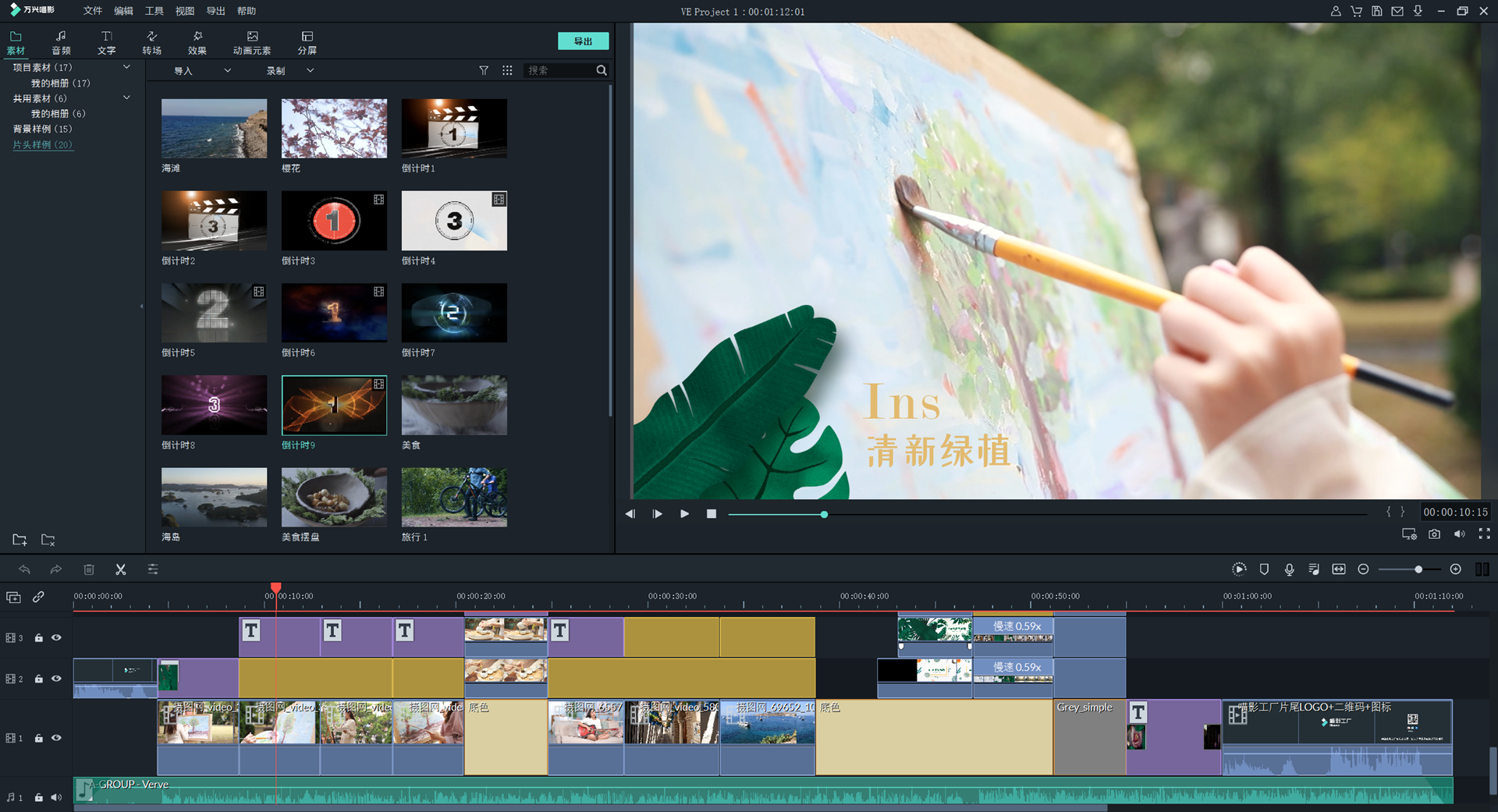Screen dimensions: 1498x812
Task: Open the clip adjust settings icon
Action: point(153,569)
